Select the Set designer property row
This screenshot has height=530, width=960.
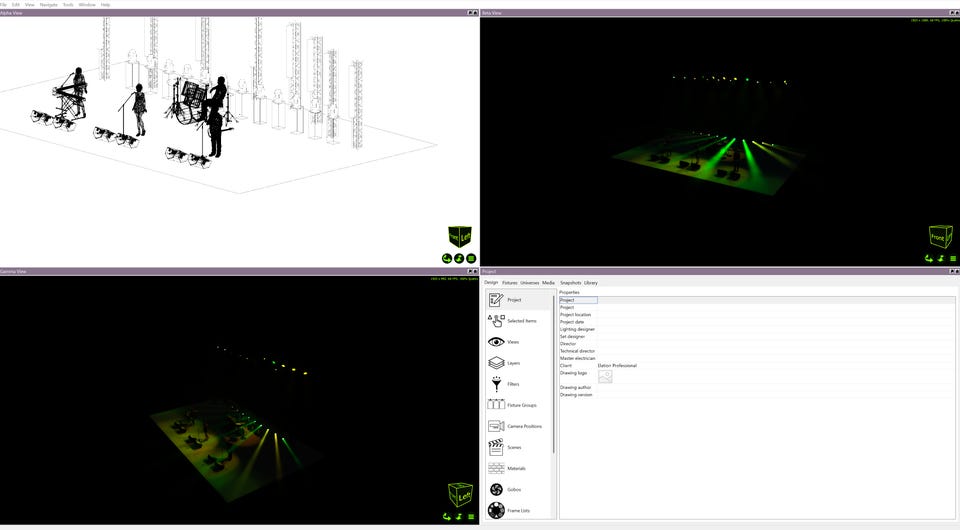tap(757, 337)
